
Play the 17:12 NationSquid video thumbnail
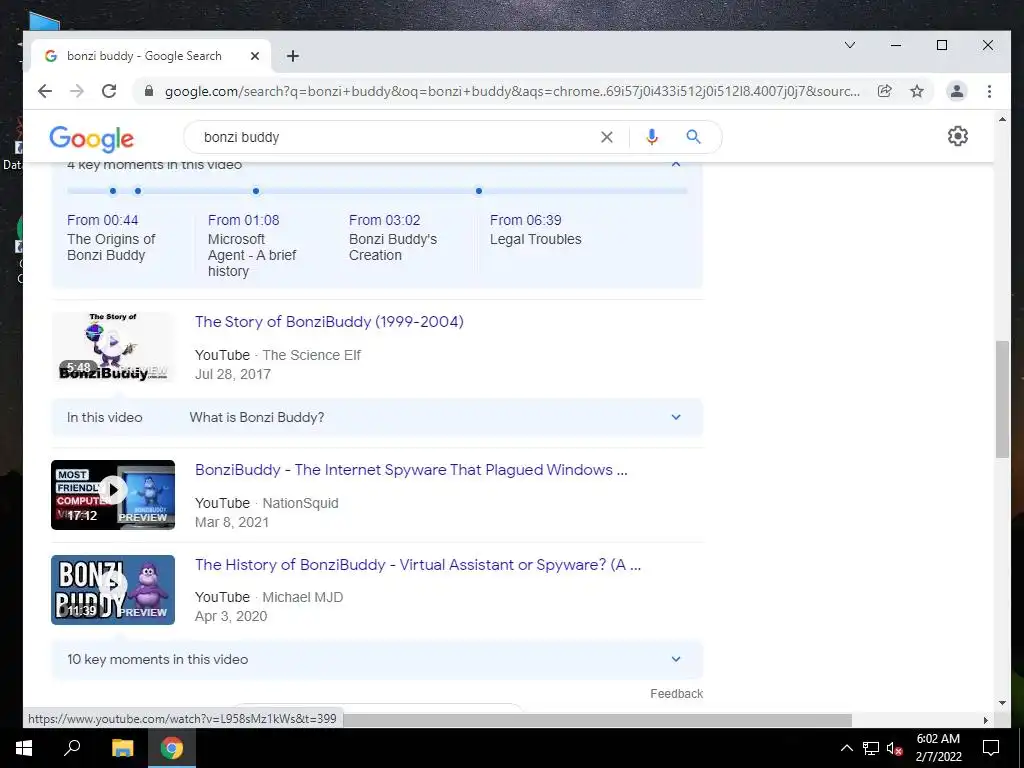pyautogui.click(x=113, y=495)
